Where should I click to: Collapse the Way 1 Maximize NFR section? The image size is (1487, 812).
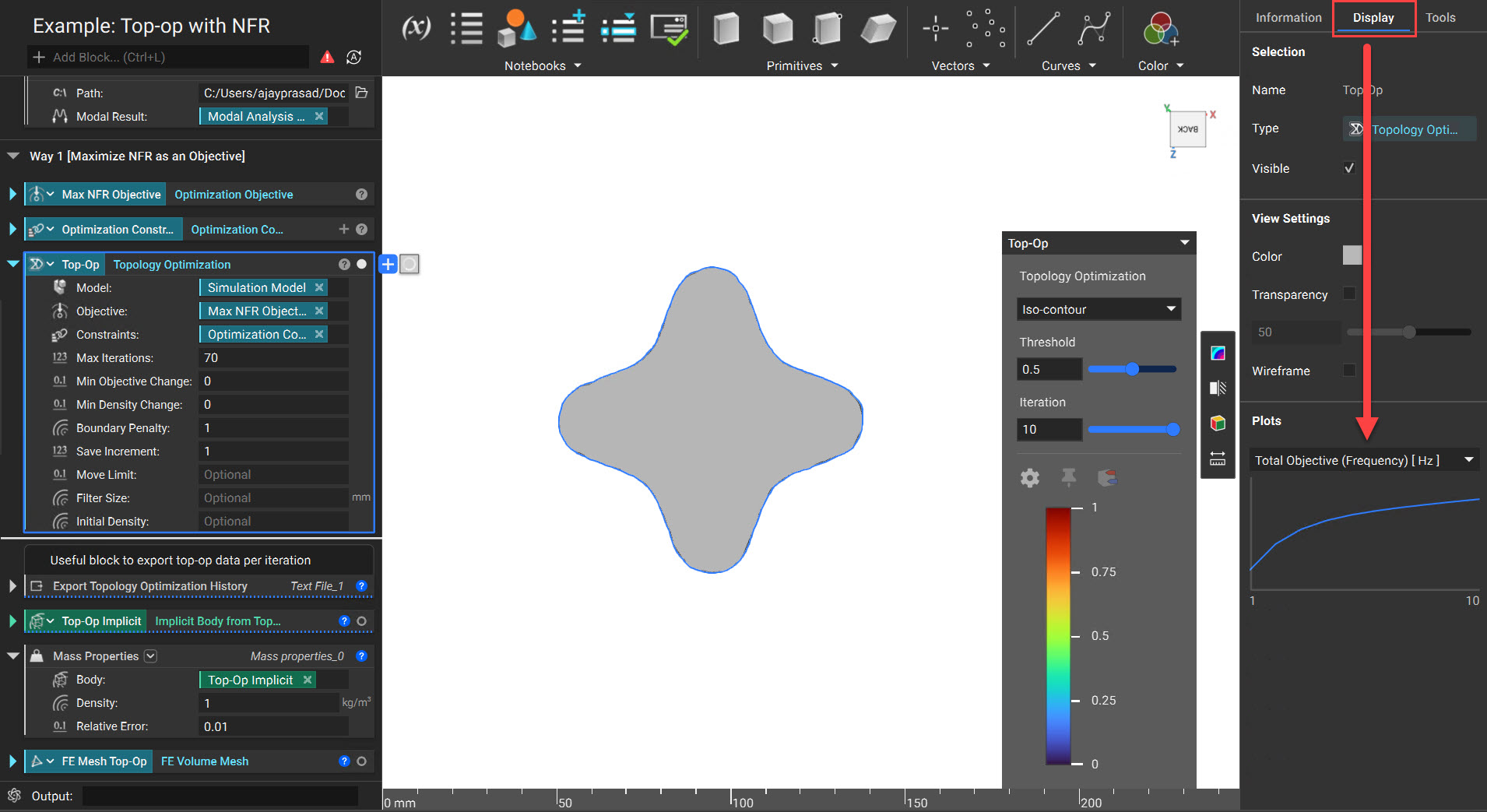[x=12, y=156]
